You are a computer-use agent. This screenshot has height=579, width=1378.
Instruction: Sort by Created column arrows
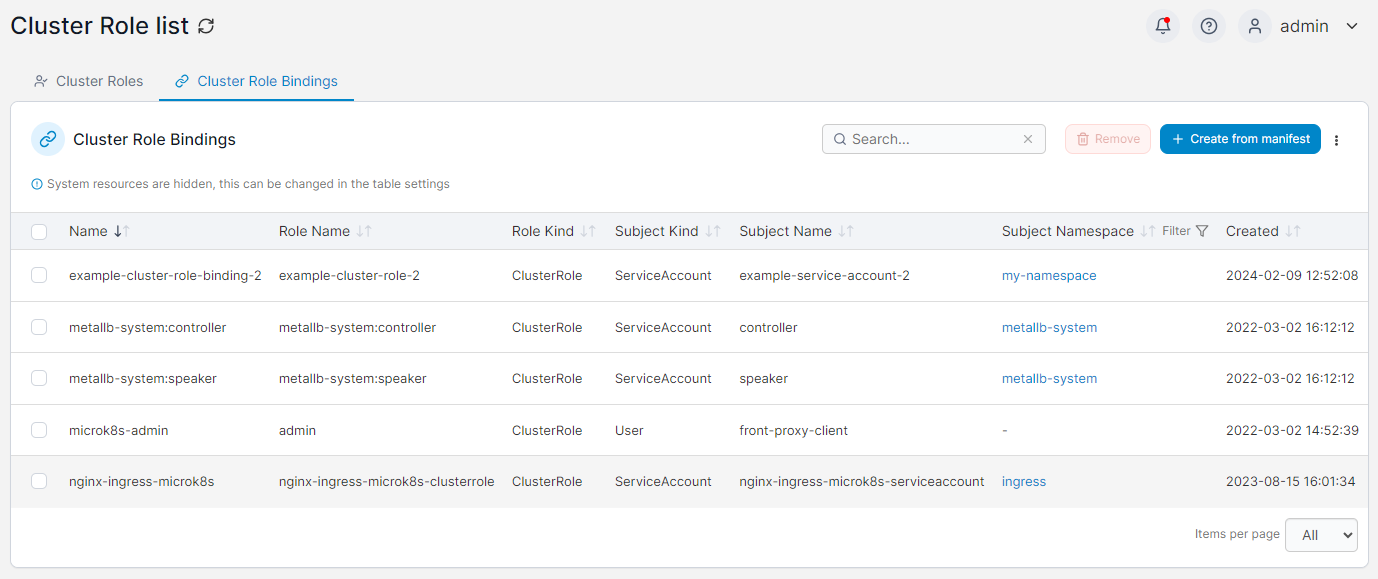click(1293, 231)
